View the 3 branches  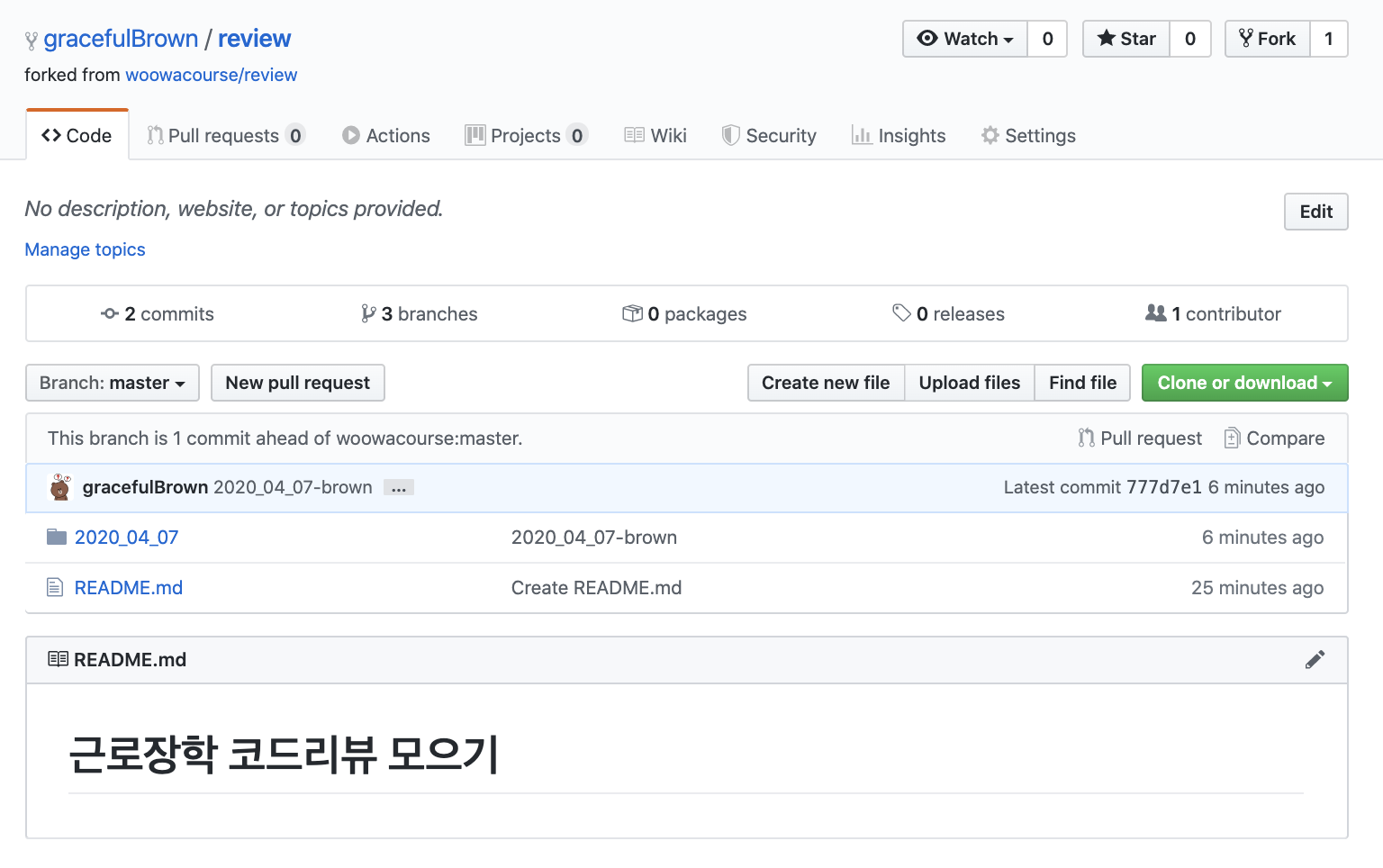[x=419, y=314]
